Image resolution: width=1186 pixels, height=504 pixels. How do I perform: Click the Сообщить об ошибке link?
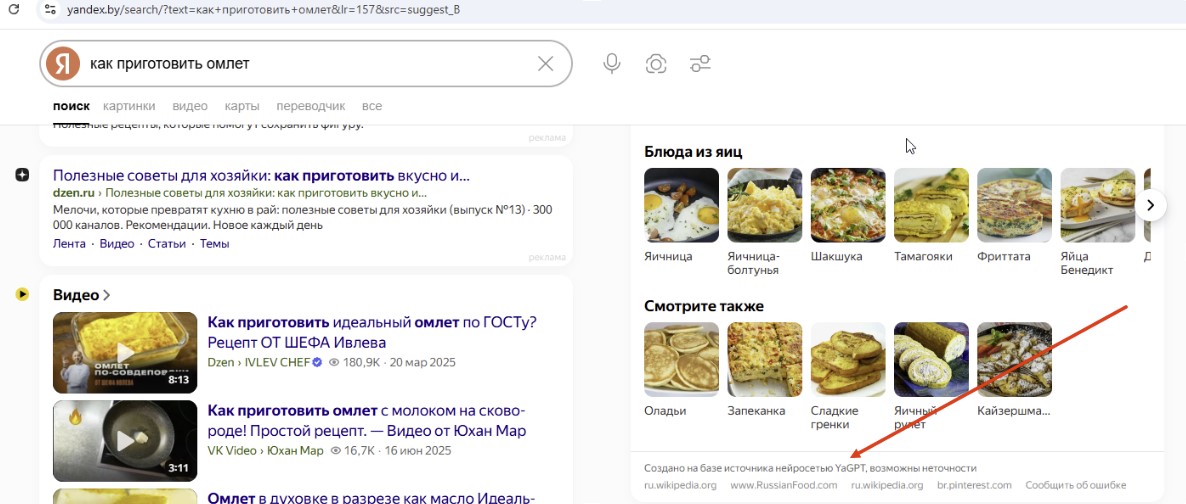pos(1076,485)
